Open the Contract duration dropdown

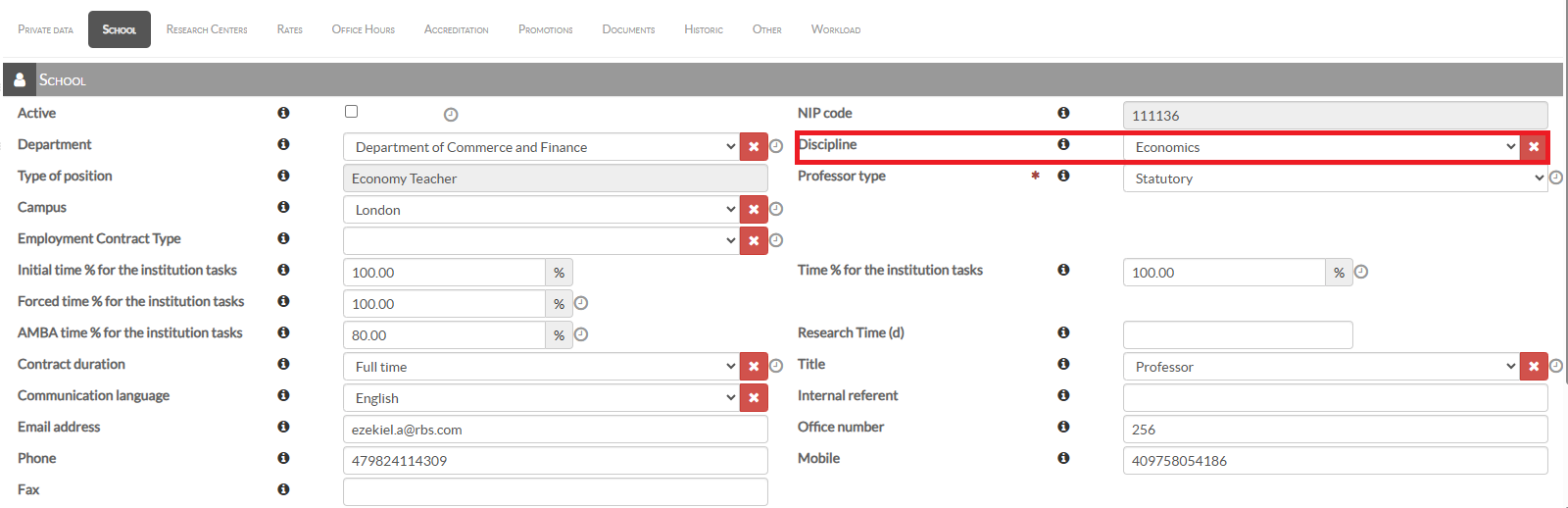[x=541, y=367]
